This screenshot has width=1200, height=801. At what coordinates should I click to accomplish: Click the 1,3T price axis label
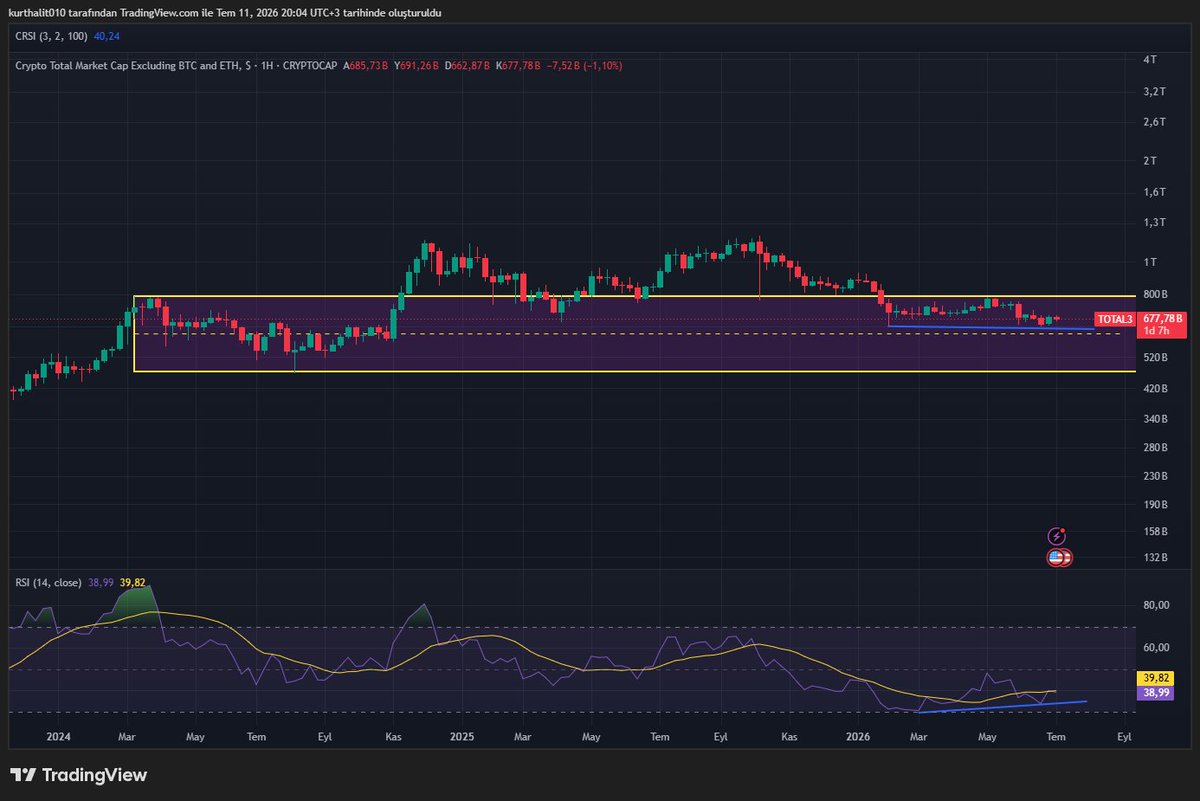[1155, 222]
